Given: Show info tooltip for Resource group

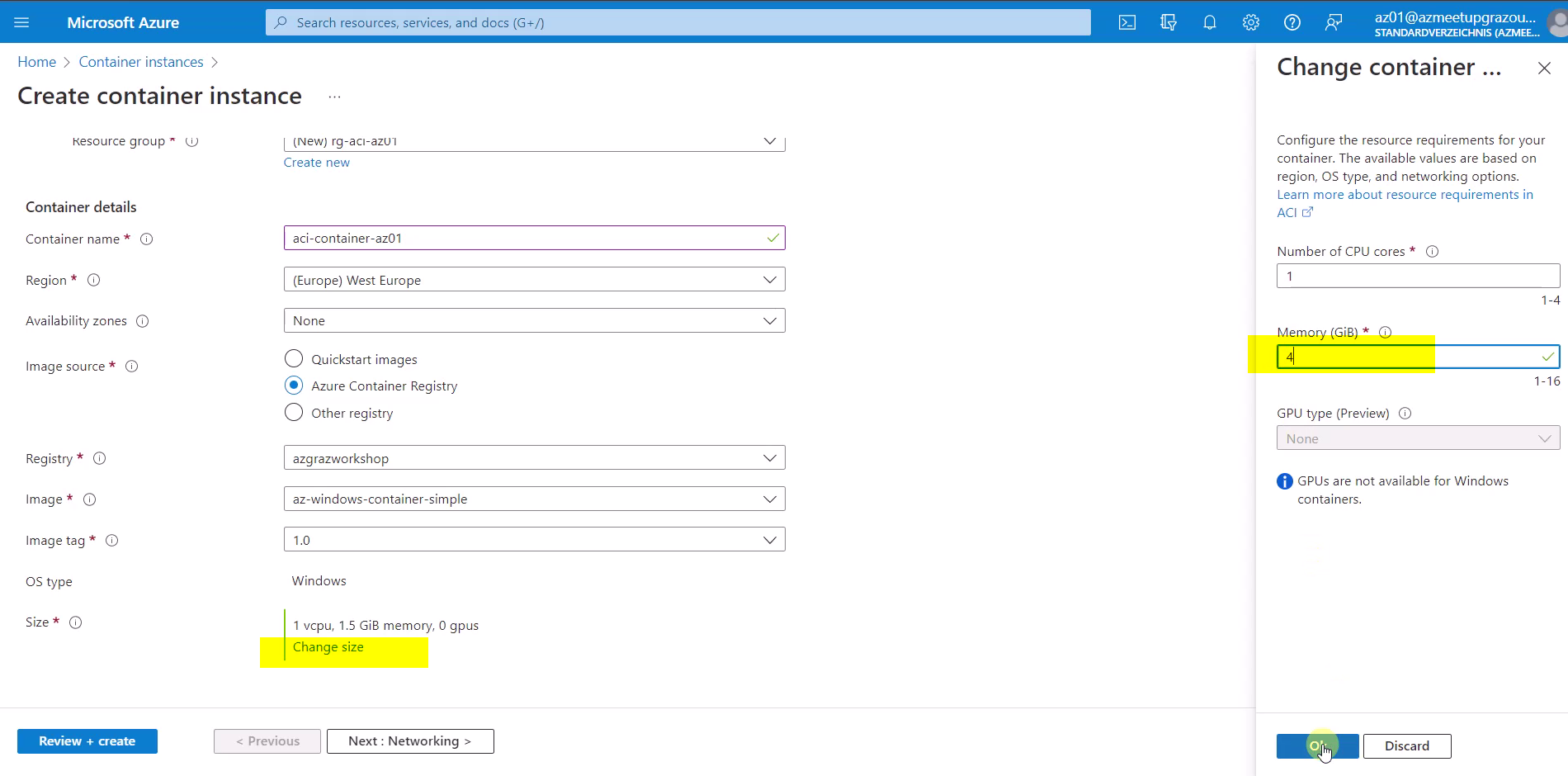Looking at the screenshot, I should [191, 141].
